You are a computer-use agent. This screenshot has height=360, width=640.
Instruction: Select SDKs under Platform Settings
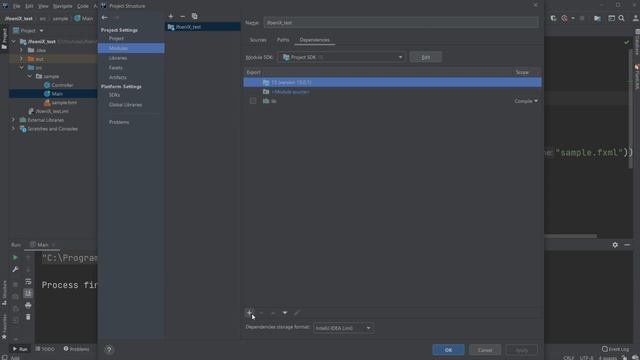114,95
